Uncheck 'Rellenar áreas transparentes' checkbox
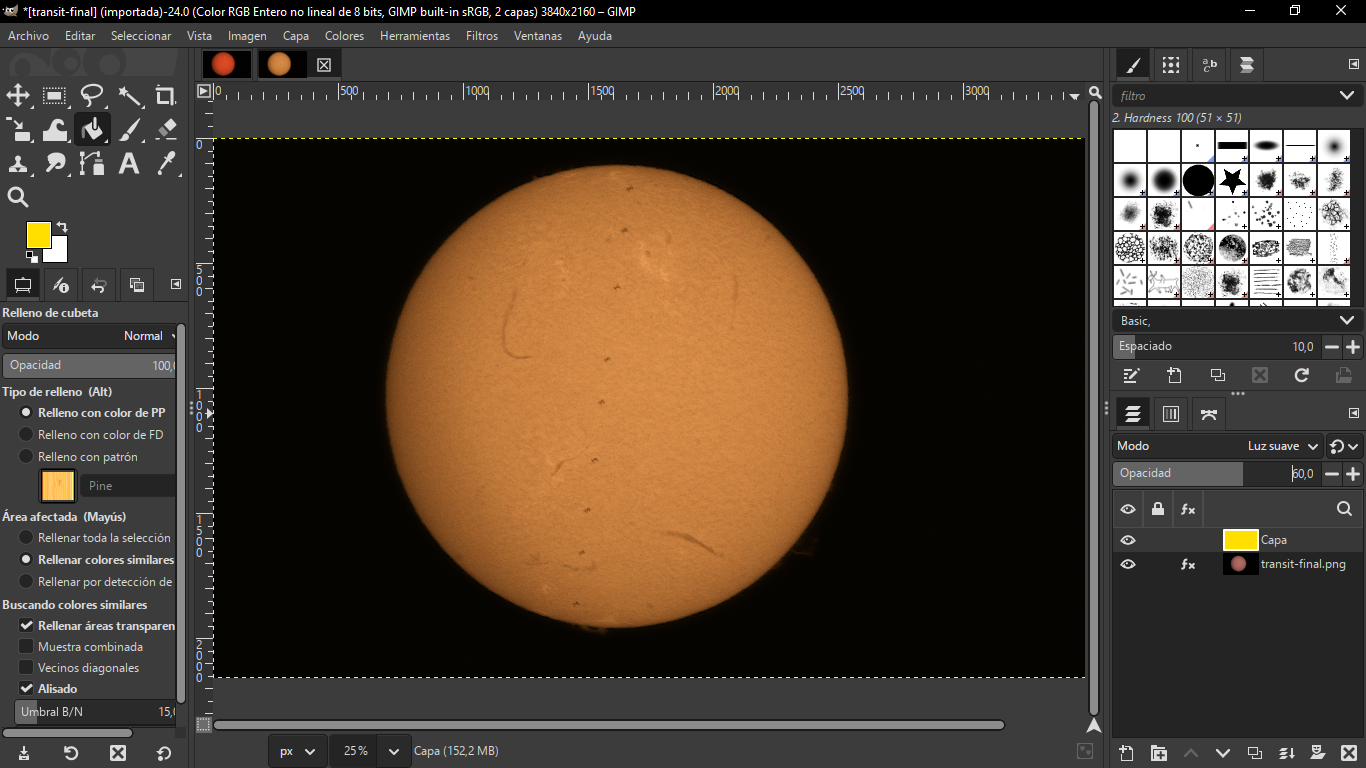This screenshot has width=1366, height=768. click(26, 626)
